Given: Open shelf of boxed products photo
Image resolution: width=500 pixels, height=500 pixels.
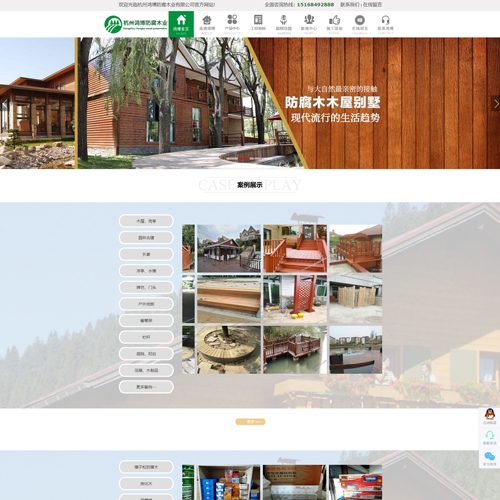Looking at the screenshot, I should (229, 482).
